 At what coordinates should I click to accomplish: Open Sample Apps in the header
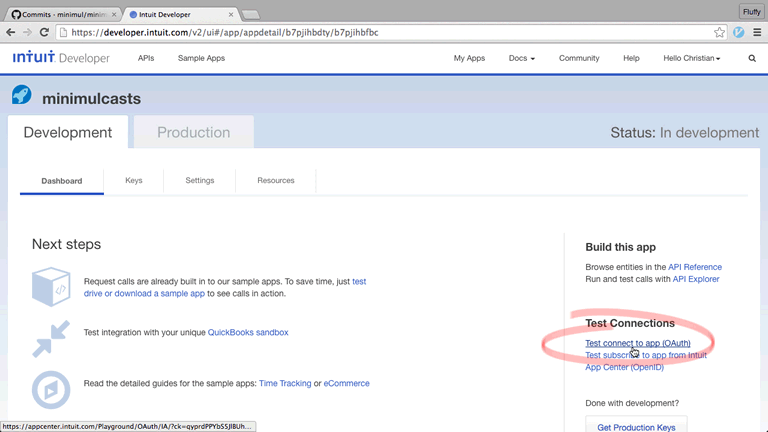point(201,58)
